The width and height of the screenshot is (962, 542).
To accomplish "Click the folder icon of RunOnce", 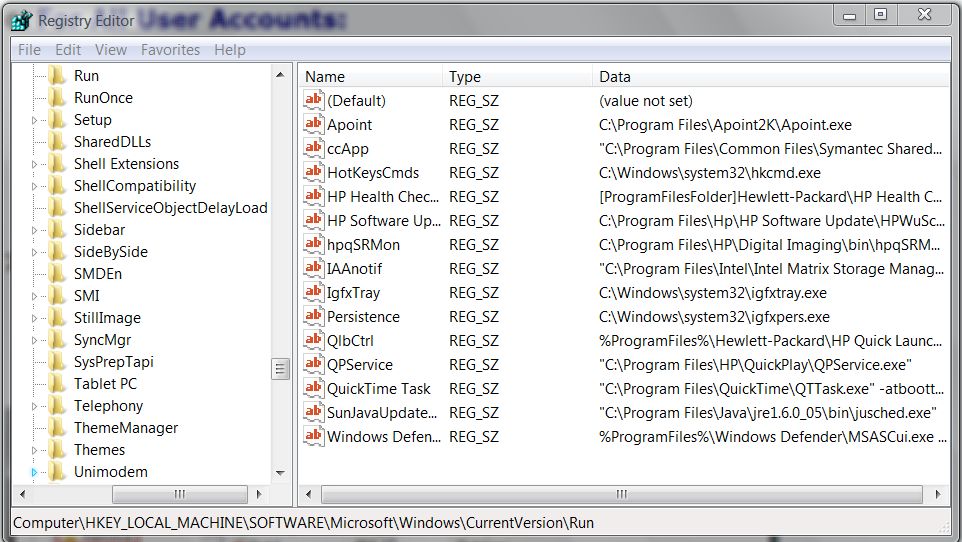I will 57,97.
